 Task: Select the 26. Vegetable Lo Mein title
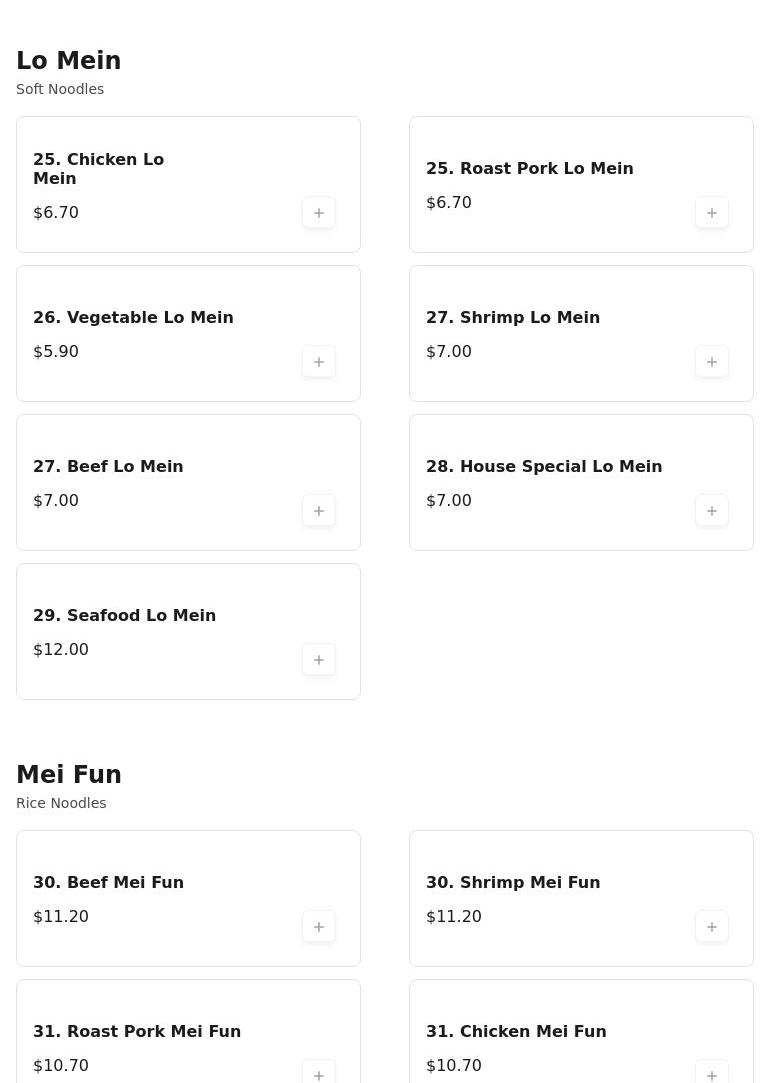point(133,318)
